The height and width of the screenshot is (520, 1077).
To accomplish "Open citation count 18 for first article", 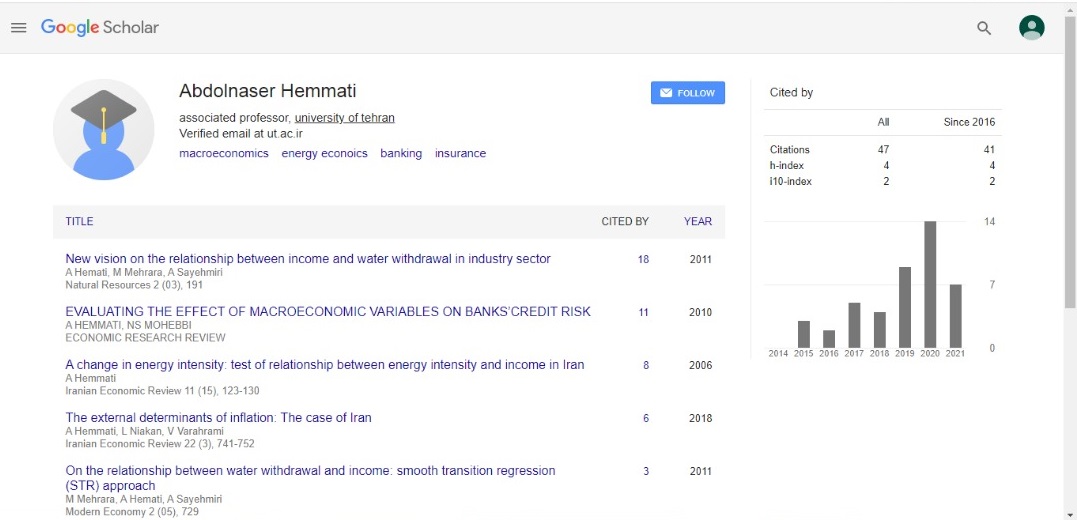I will click(x=643, y=260).
